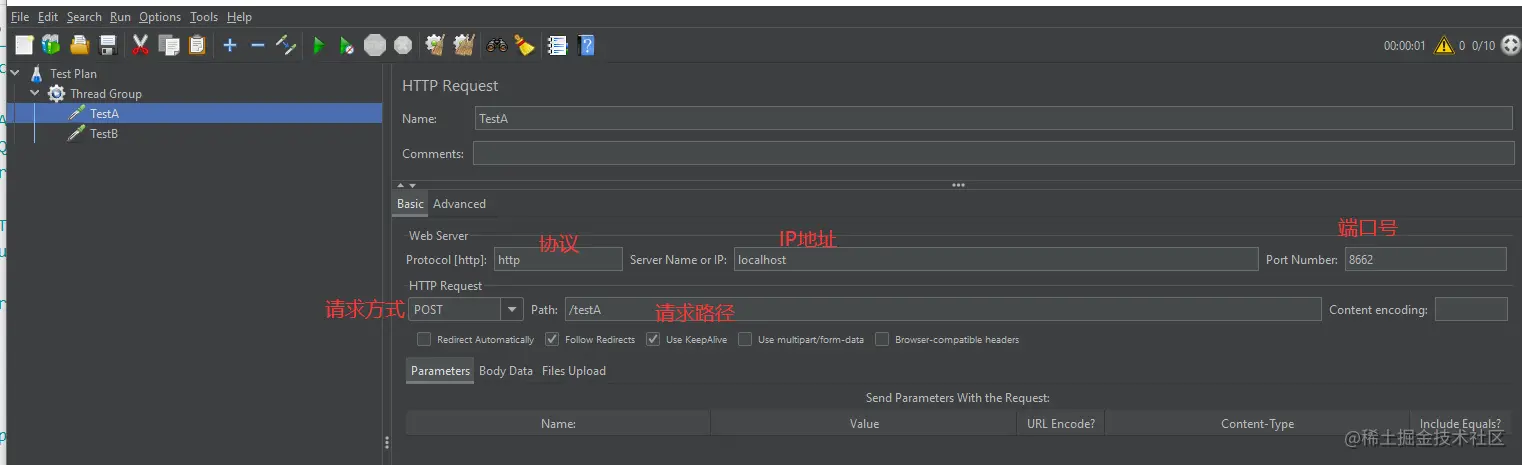Toggle the Use KeepAlive checkbox
Viewport: 1522px width, 465px height.
tap(653, 339)
